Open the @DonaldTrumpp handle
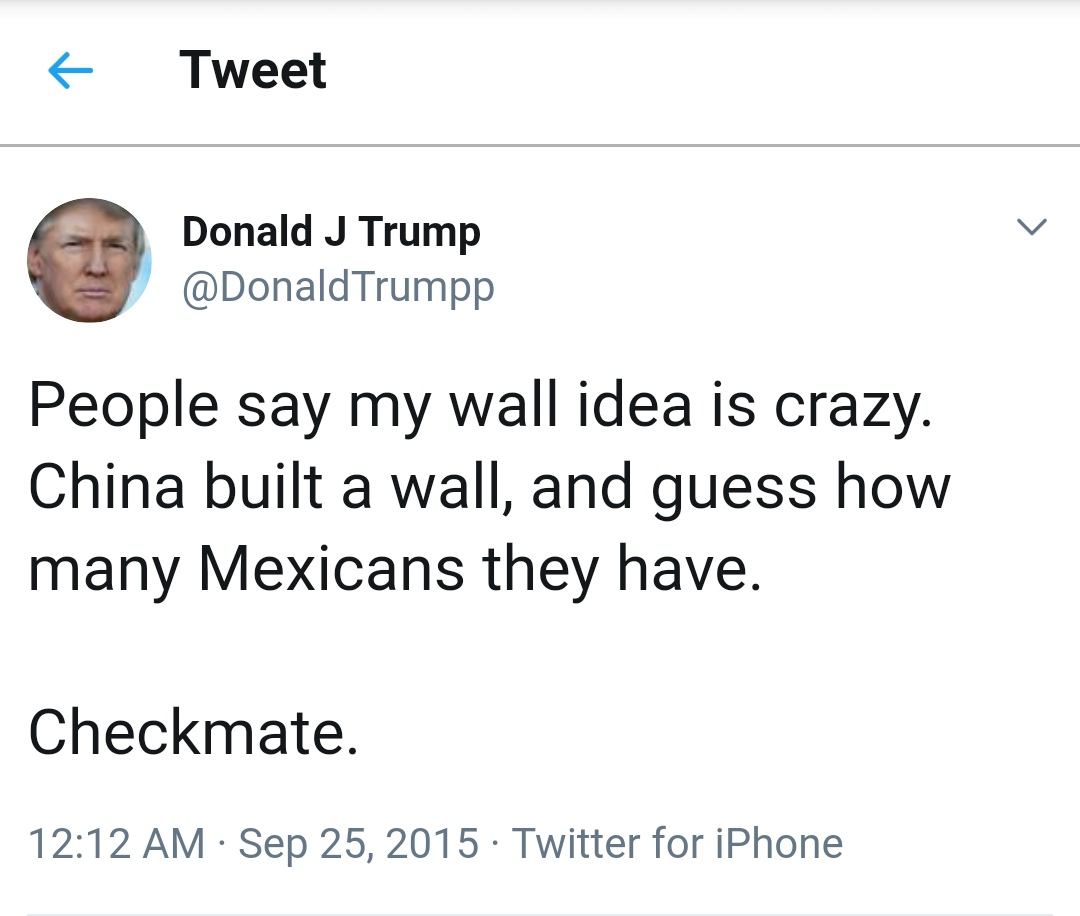1080x916 pixels. 338,288
